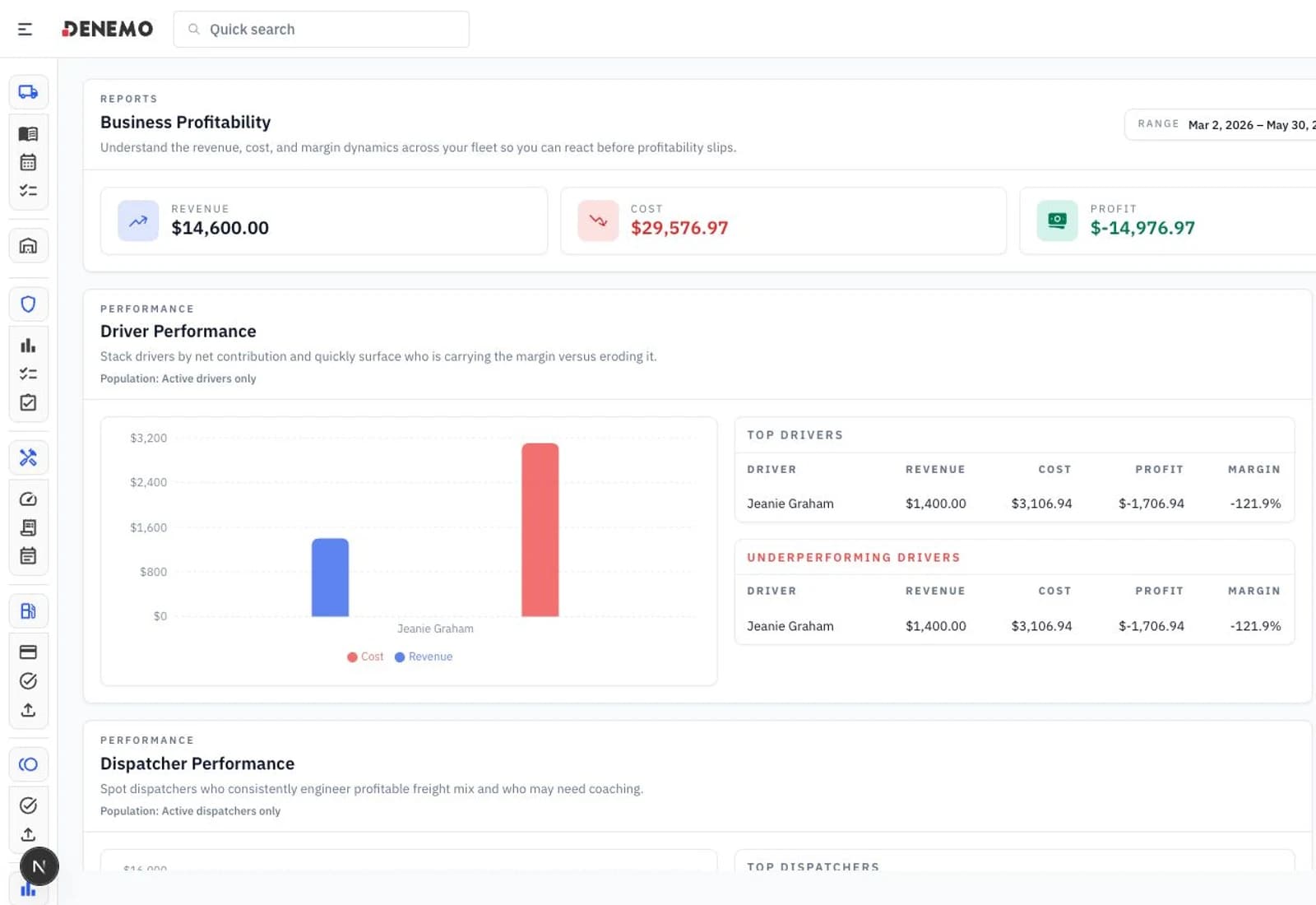
Task: Toggle the Cost legend series
Action: coord(365,657)
